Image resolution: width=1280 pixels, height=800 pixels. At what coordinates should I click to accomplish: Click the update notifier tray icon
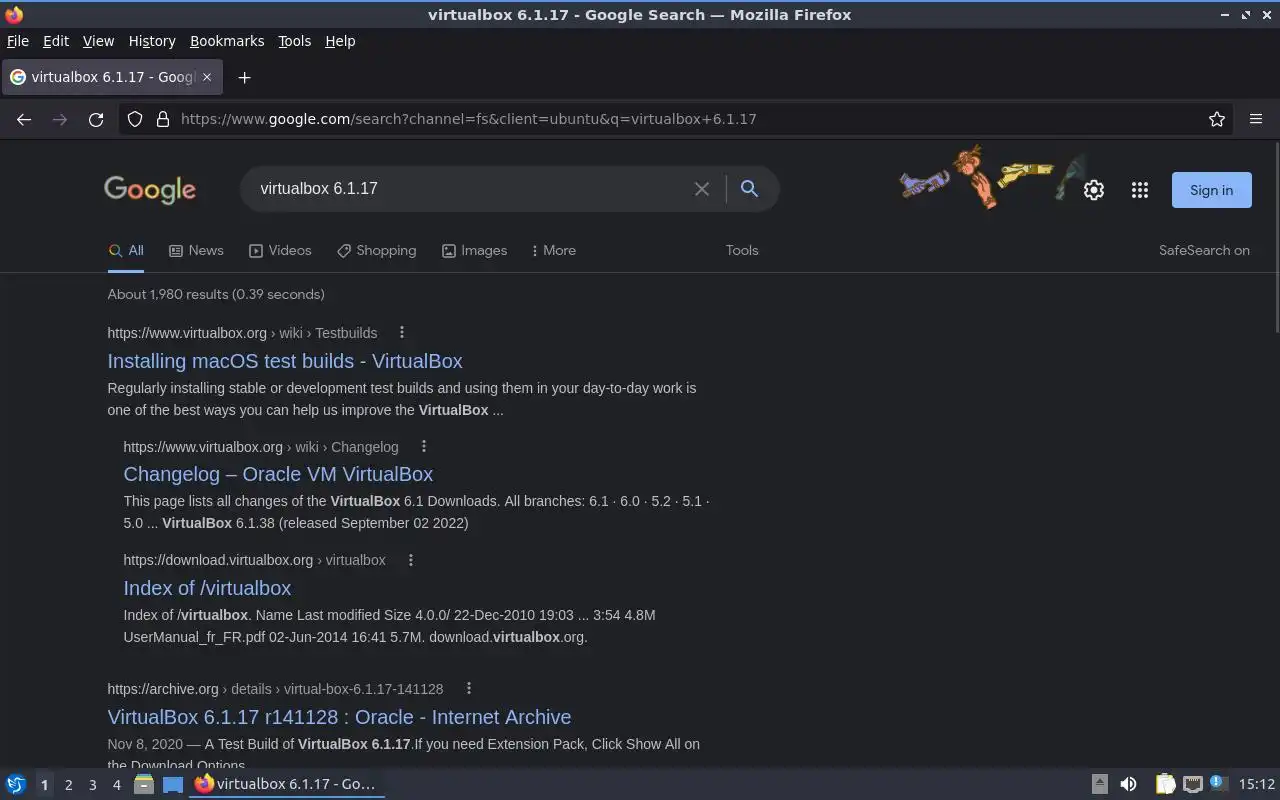click(x=1218, y=783)
